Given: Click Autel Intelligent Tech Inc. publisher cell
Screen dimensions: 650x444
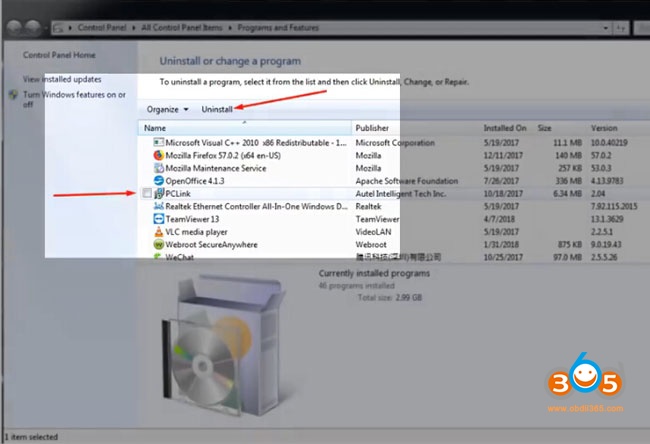Looking at the screenshot, I should 400,194.
